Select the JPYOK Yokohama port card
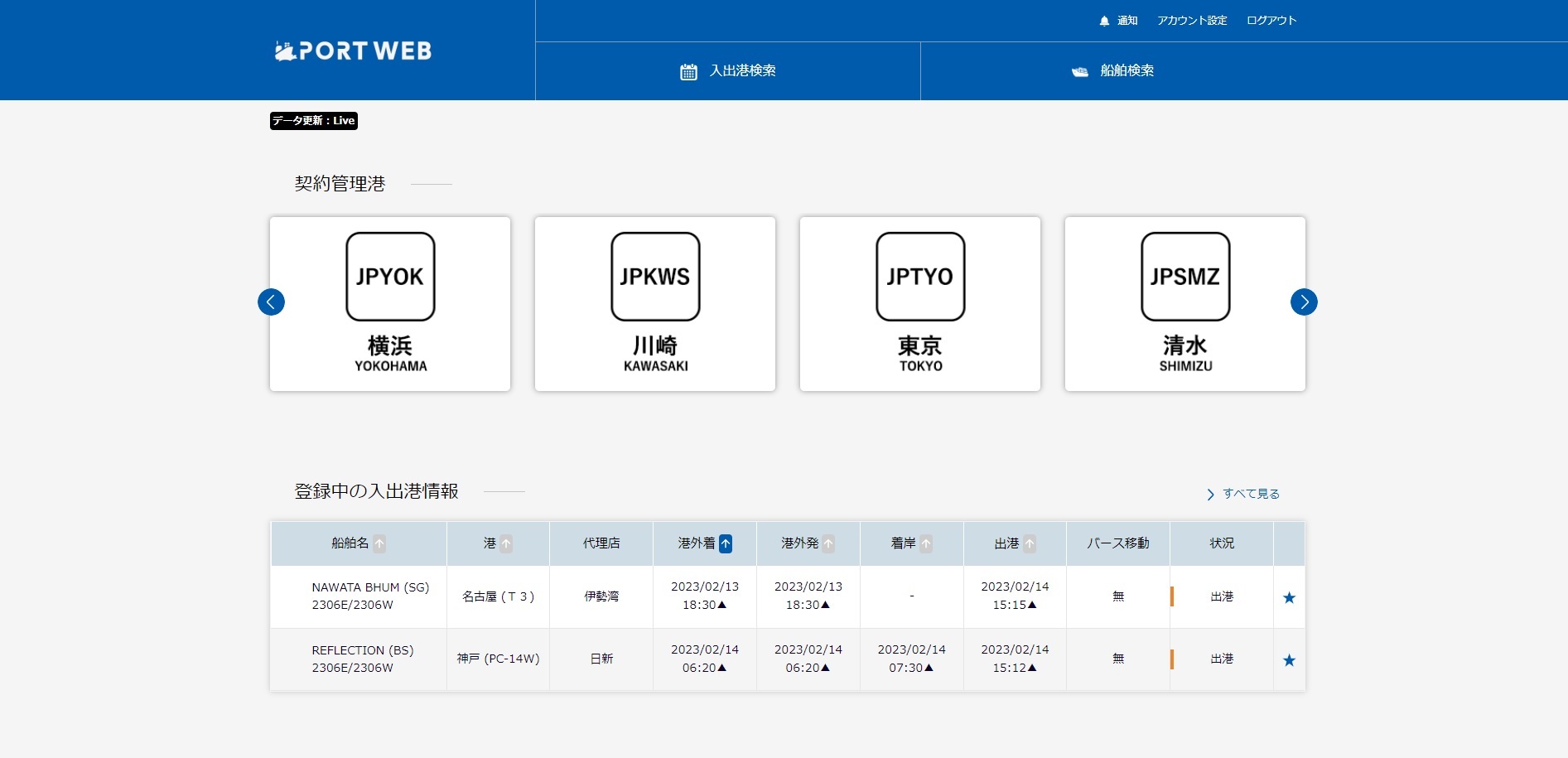1568x758 pixels. point(390,304)
